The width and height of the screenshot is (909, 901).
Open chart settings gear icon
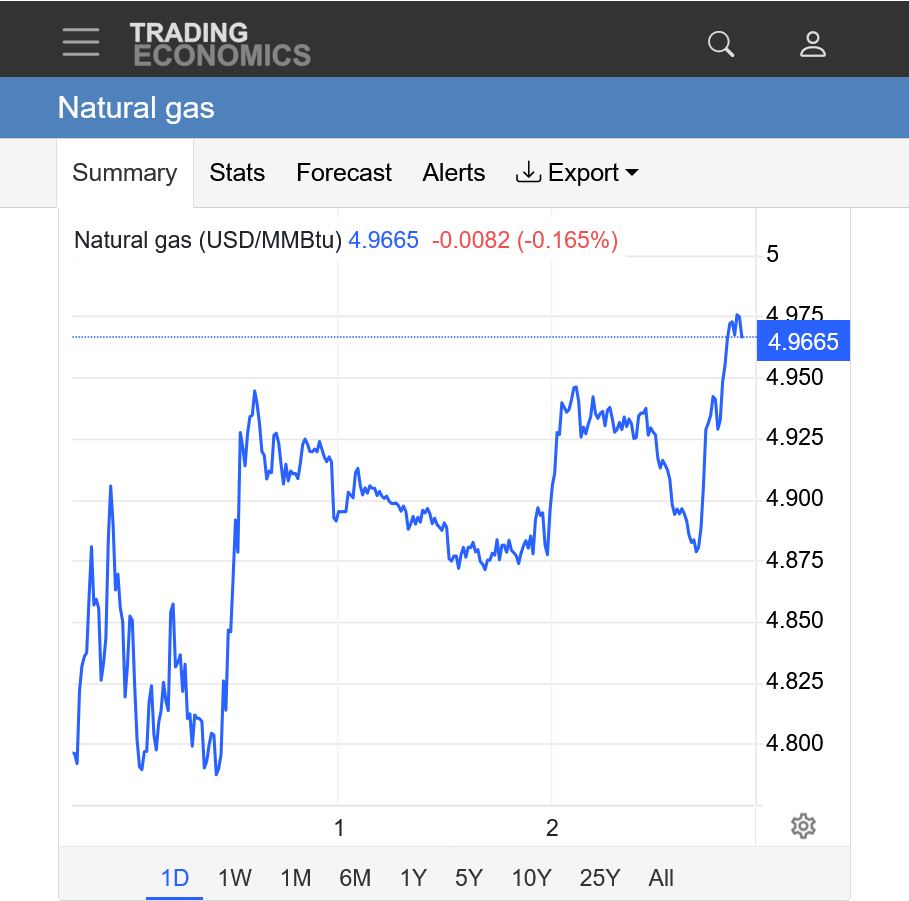click(803, 826)
